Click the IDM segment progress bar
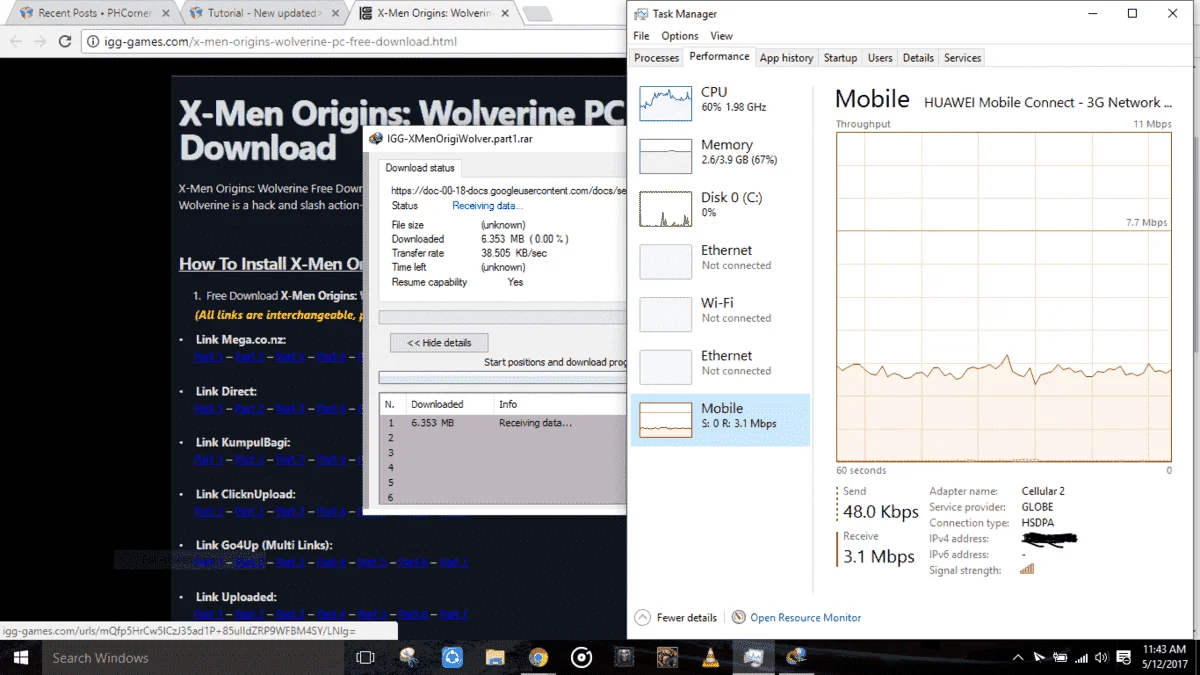This screenshot has width=1200, height=675. [x=503, y=378]
